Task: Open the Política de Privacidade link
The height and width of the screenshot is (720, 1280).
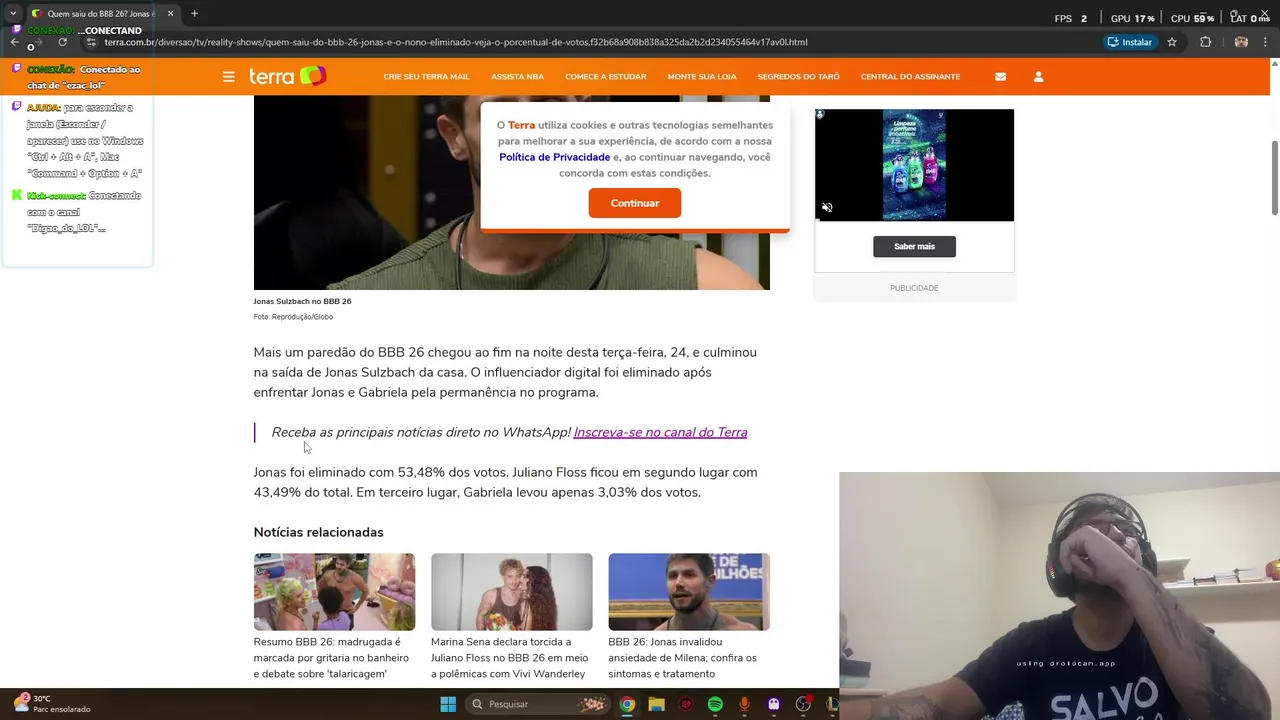Action: click(554, 157)
